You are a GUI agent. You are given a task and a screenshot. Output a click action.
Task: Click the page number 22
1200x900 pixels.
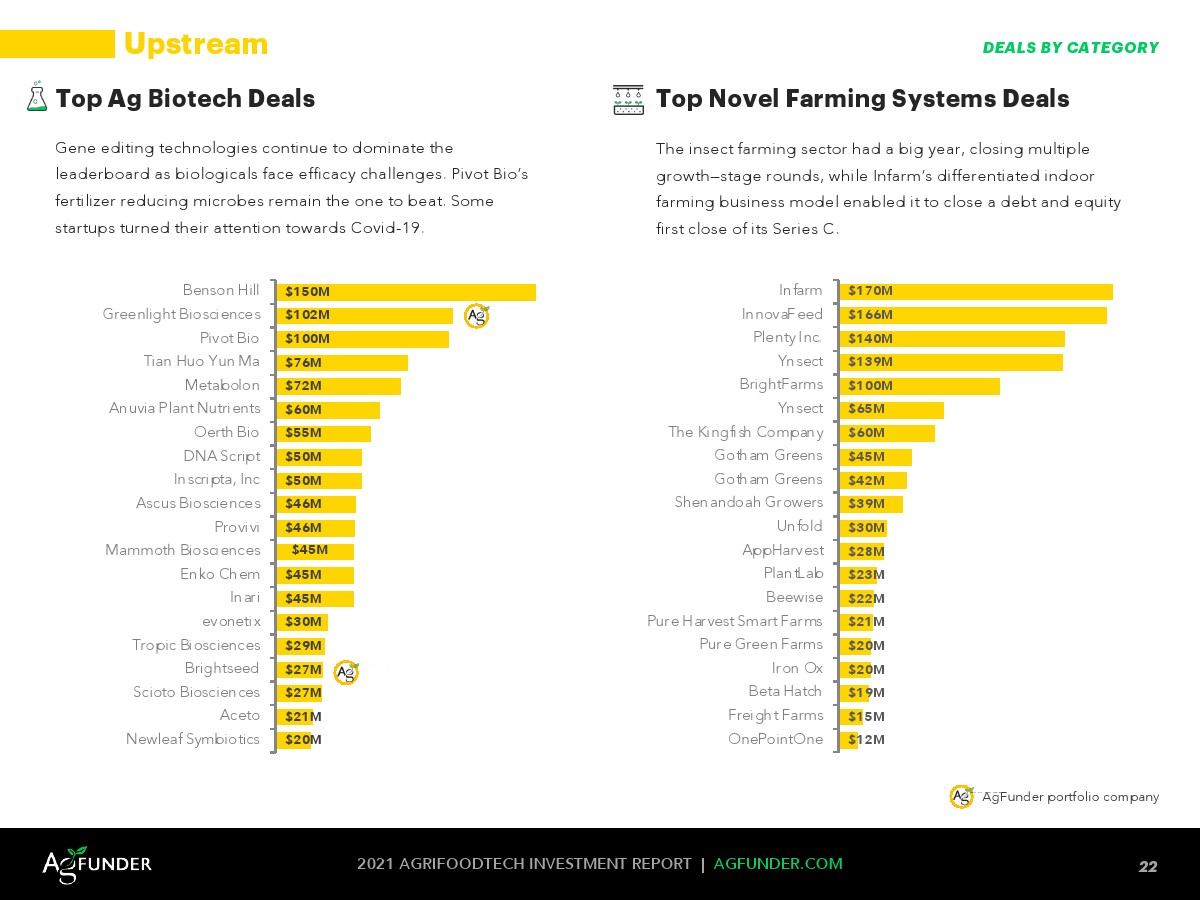tap(1148, 866)
